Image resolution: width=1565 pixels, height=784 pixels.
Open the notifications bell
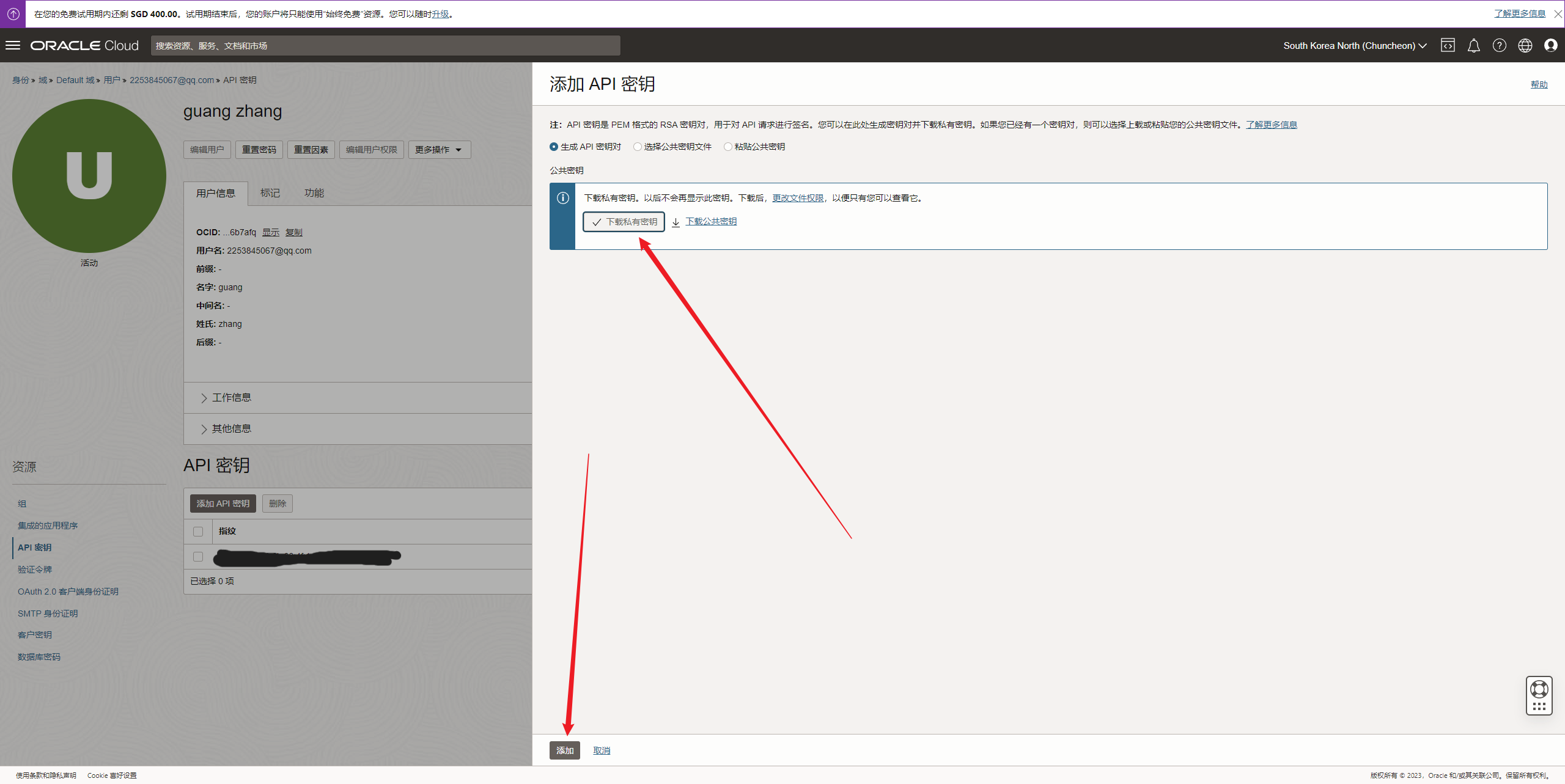point(1473,45)
